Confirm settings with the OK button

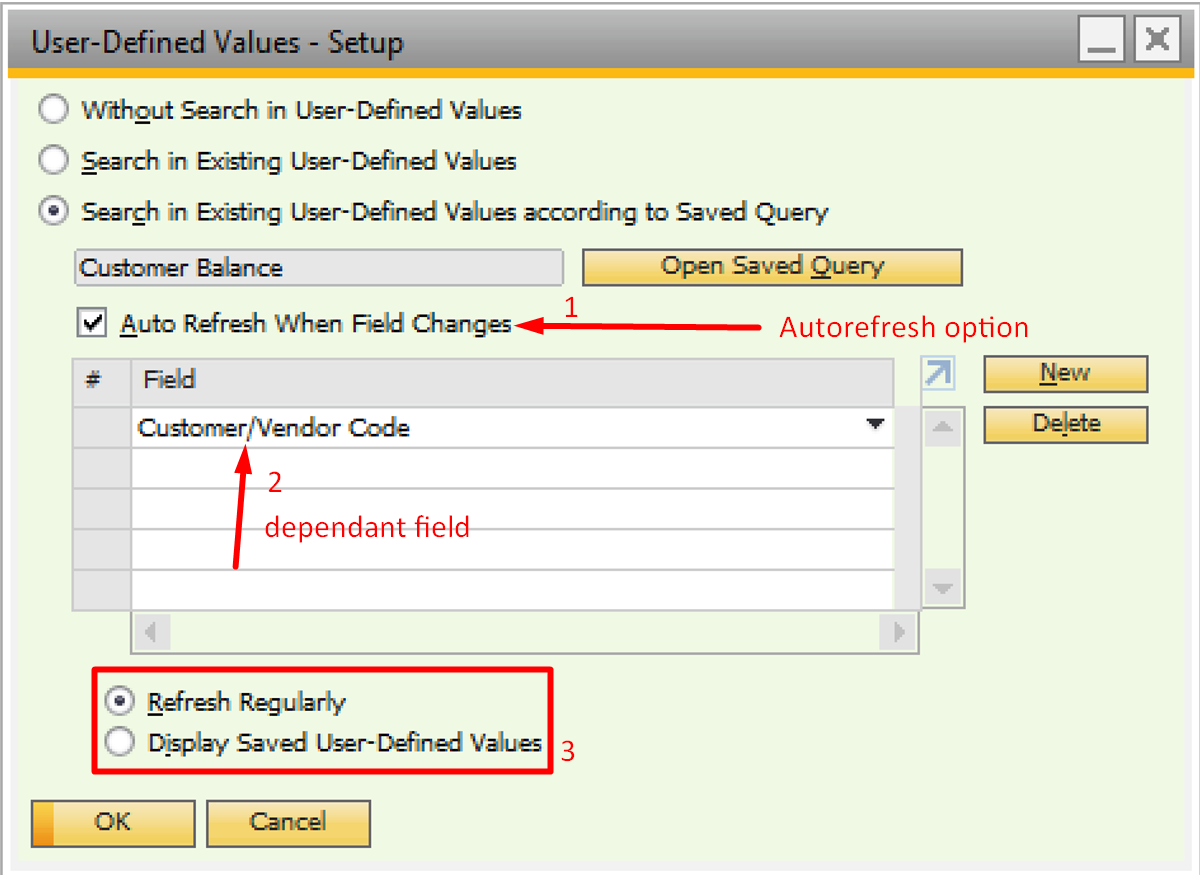pyautogui.click(x=112, y=822)
